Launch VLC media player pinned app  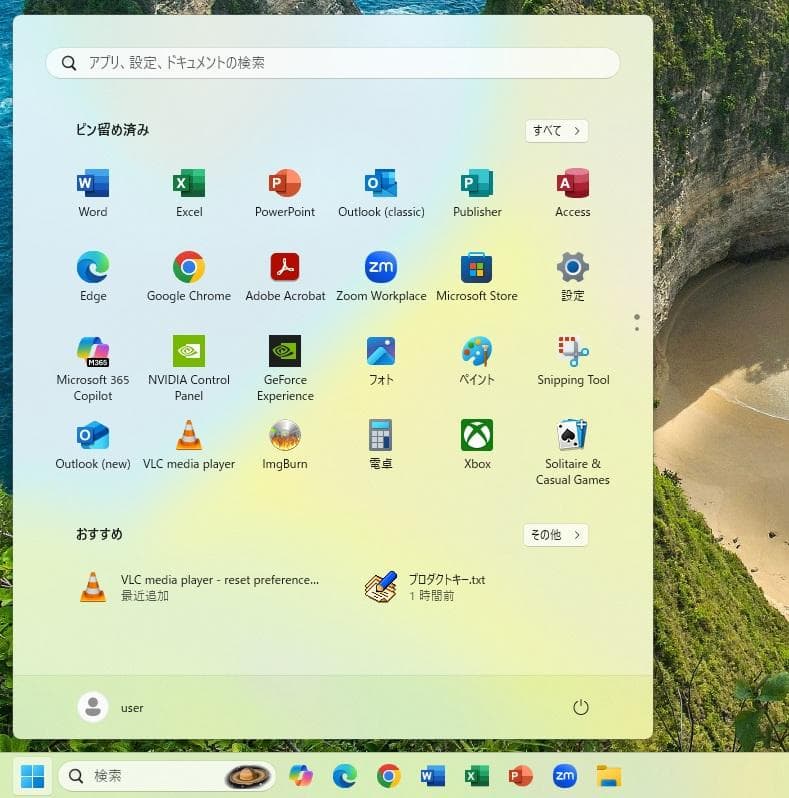(x=189, y=445)
